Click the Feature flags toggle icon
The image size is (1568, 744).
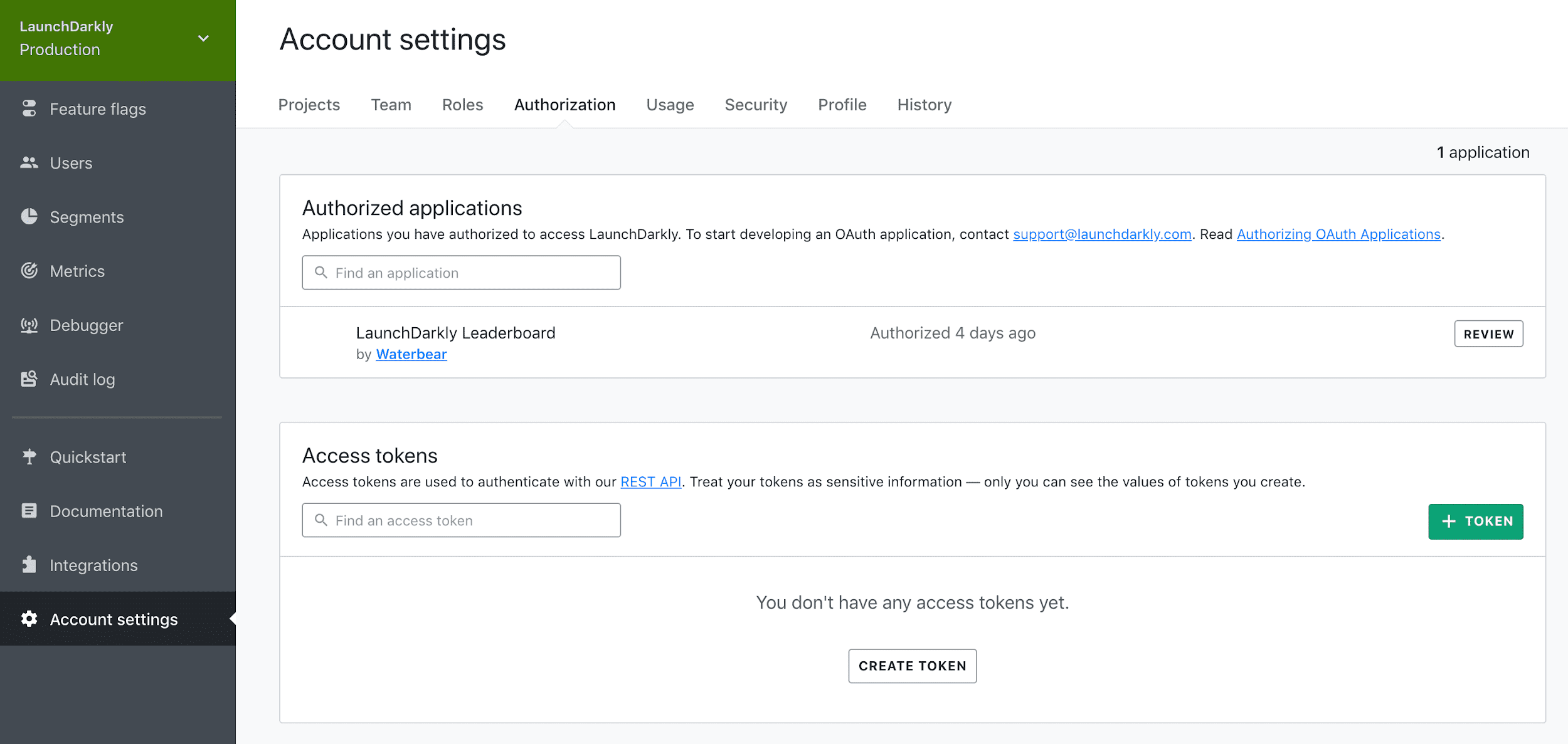click(29, 108)
